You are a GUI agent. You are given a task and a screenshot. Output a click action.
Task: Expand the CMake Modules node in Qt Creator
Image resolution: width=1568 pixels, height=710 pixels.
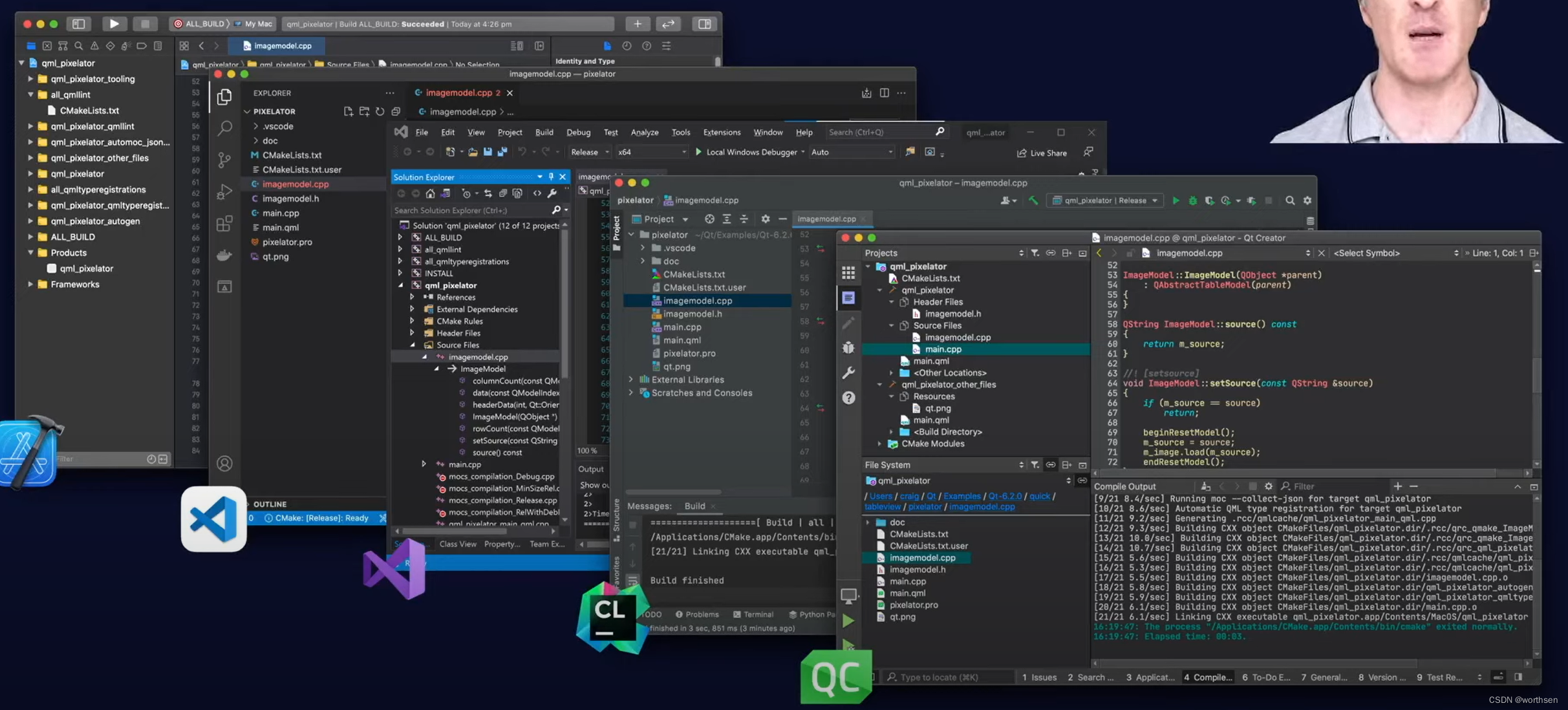coord(879,444)
